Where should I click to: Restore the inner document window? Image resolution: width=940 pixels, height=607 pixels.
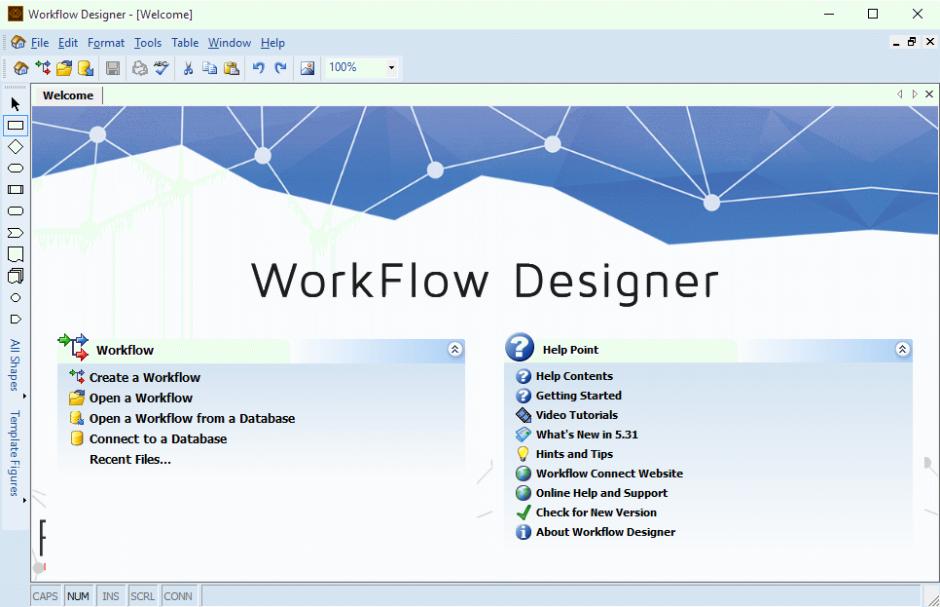[x=912, y=41]
